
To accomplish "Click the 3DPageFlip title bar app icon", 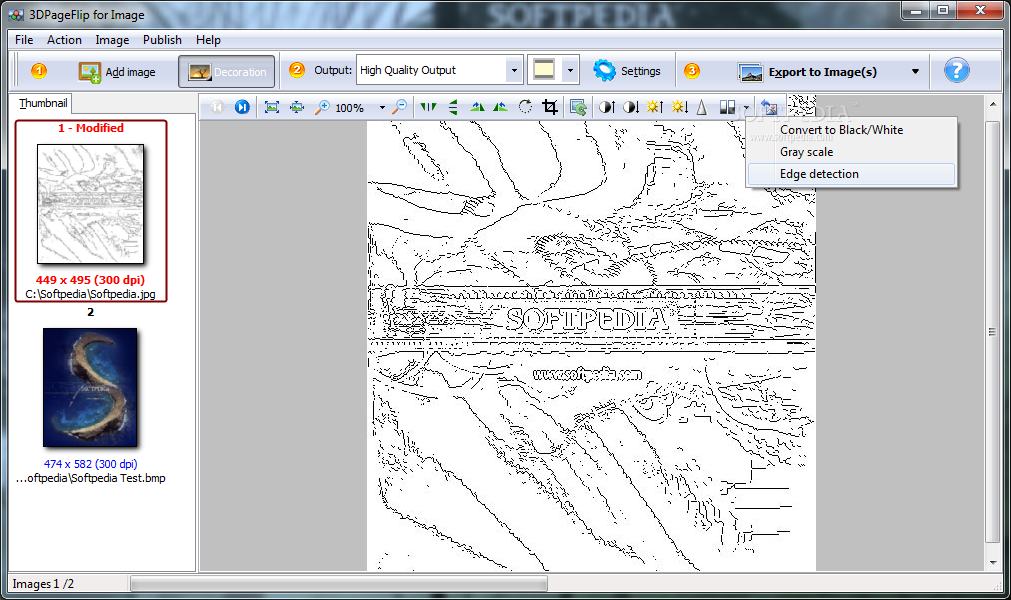I will coord(16,14).
